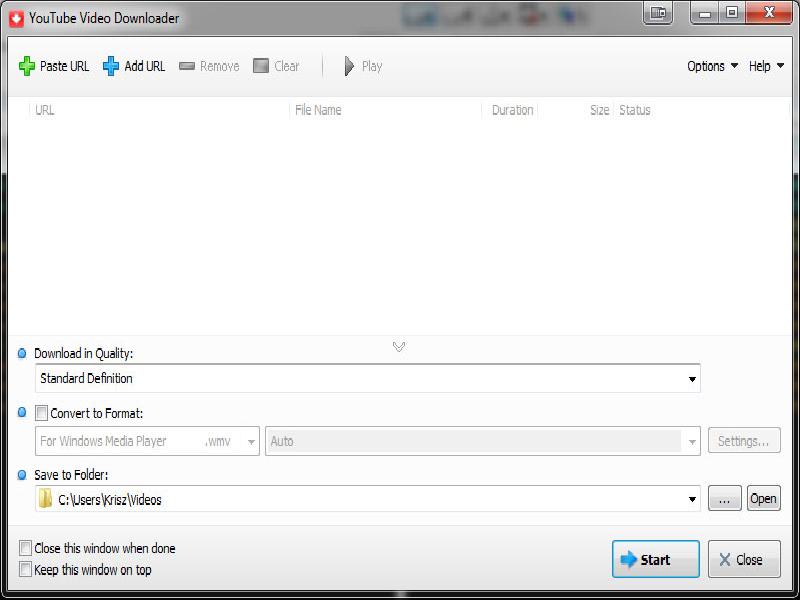Image resolution: width=800 pixels, height=600 pixels.
Task: Open the Auto conversion preset dropdown
Action: point(483,441)
